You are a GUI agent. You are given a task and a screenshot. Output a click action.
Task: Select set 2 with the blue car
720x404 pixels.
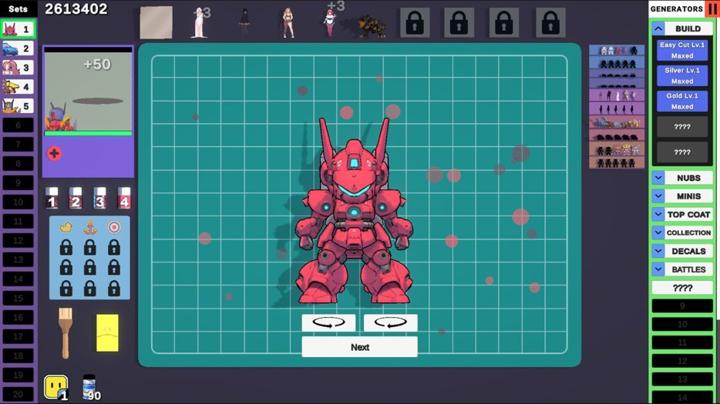(x=18, y=49)
